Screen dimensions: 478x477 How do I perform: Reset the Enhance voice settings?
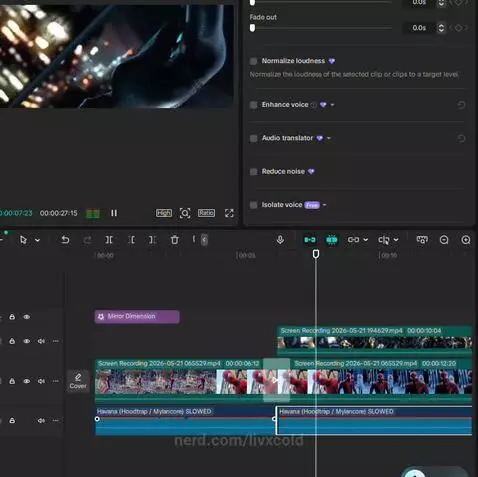coord(461,105)
